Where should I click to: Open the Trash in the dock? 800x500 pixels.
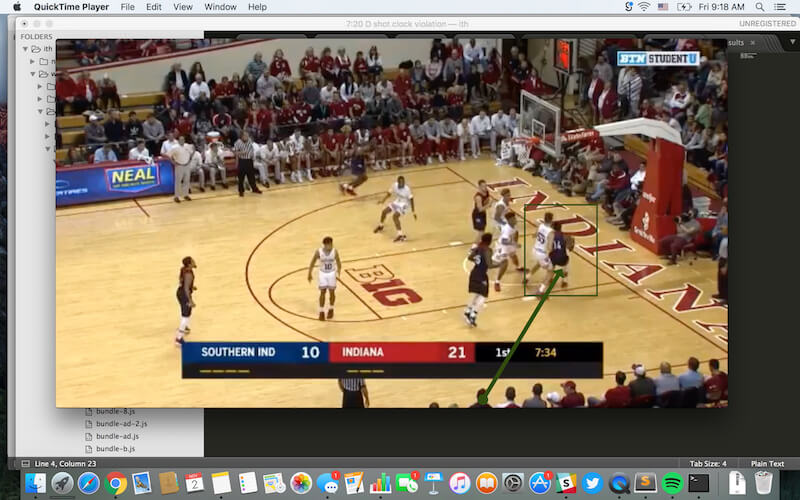click(764, 483)
